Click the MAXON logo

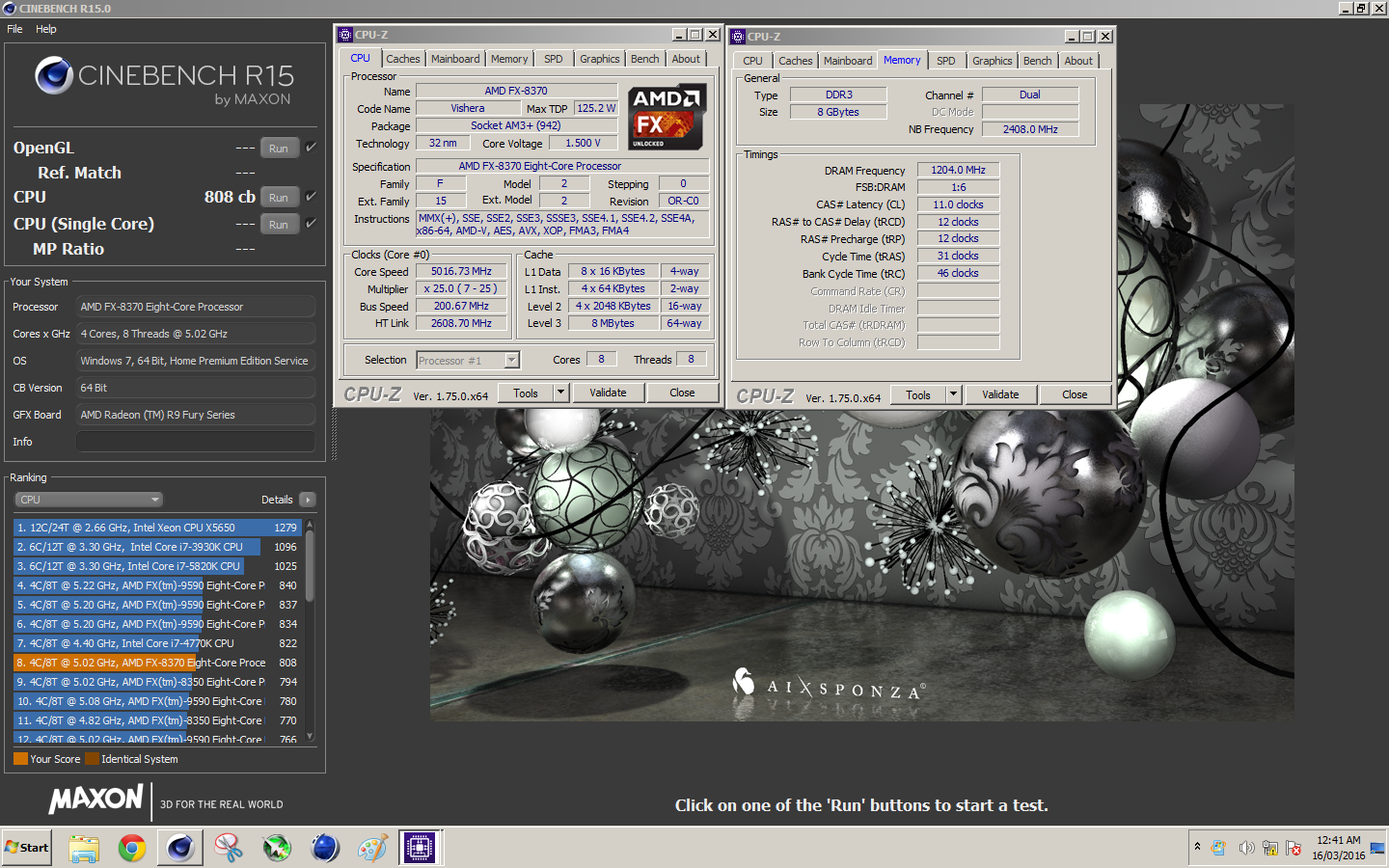click(96, 799)
